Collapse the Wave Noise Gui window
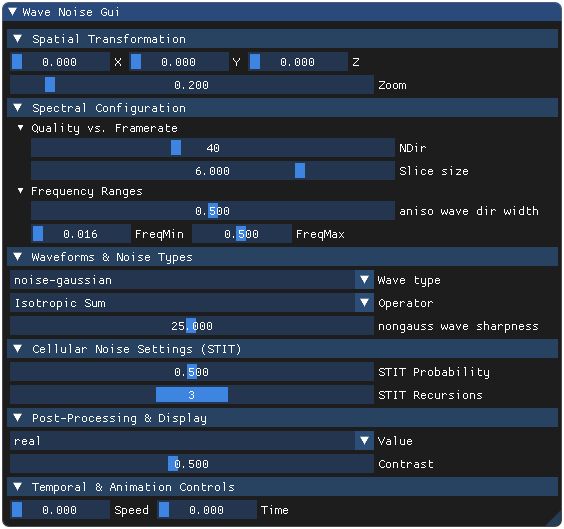This screenshot has width=564, height=529. [13, 12]
